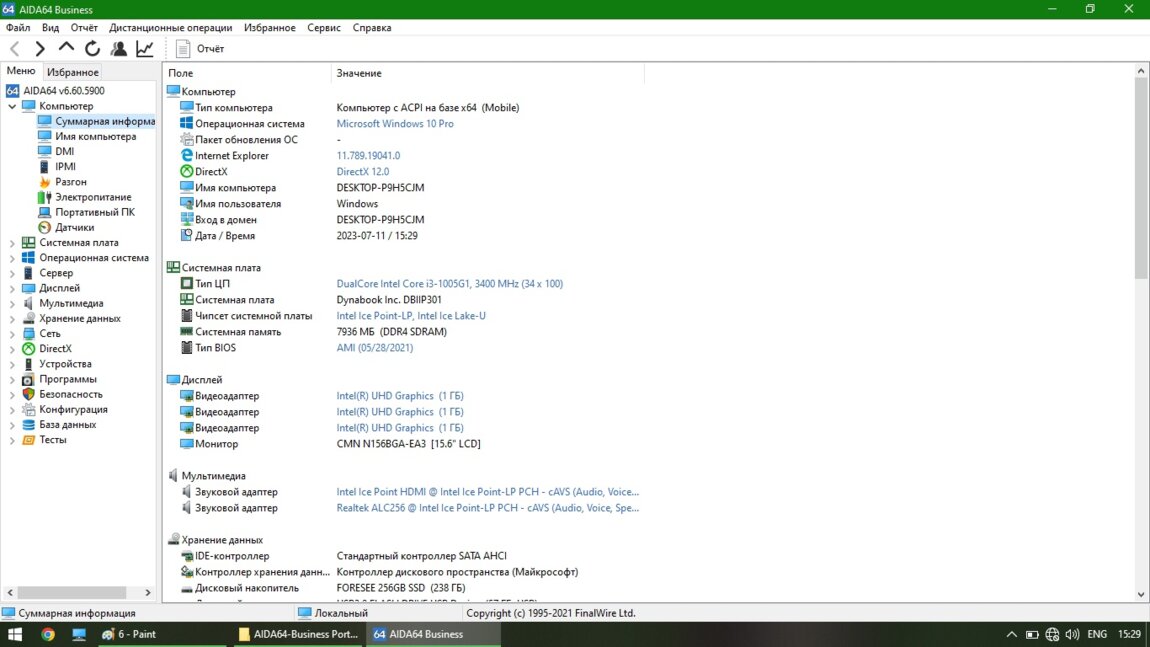Image resolution: width=1150 pixels, height=647 pixels.
Task: Expand the Мультимедиа tree node
Action: 12,303
